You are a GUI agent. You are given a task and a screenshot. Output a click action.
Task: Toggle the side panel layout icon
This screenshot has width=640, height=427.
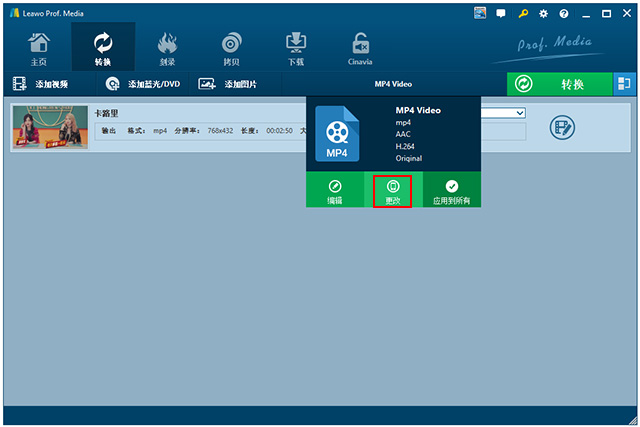point(624,84)
